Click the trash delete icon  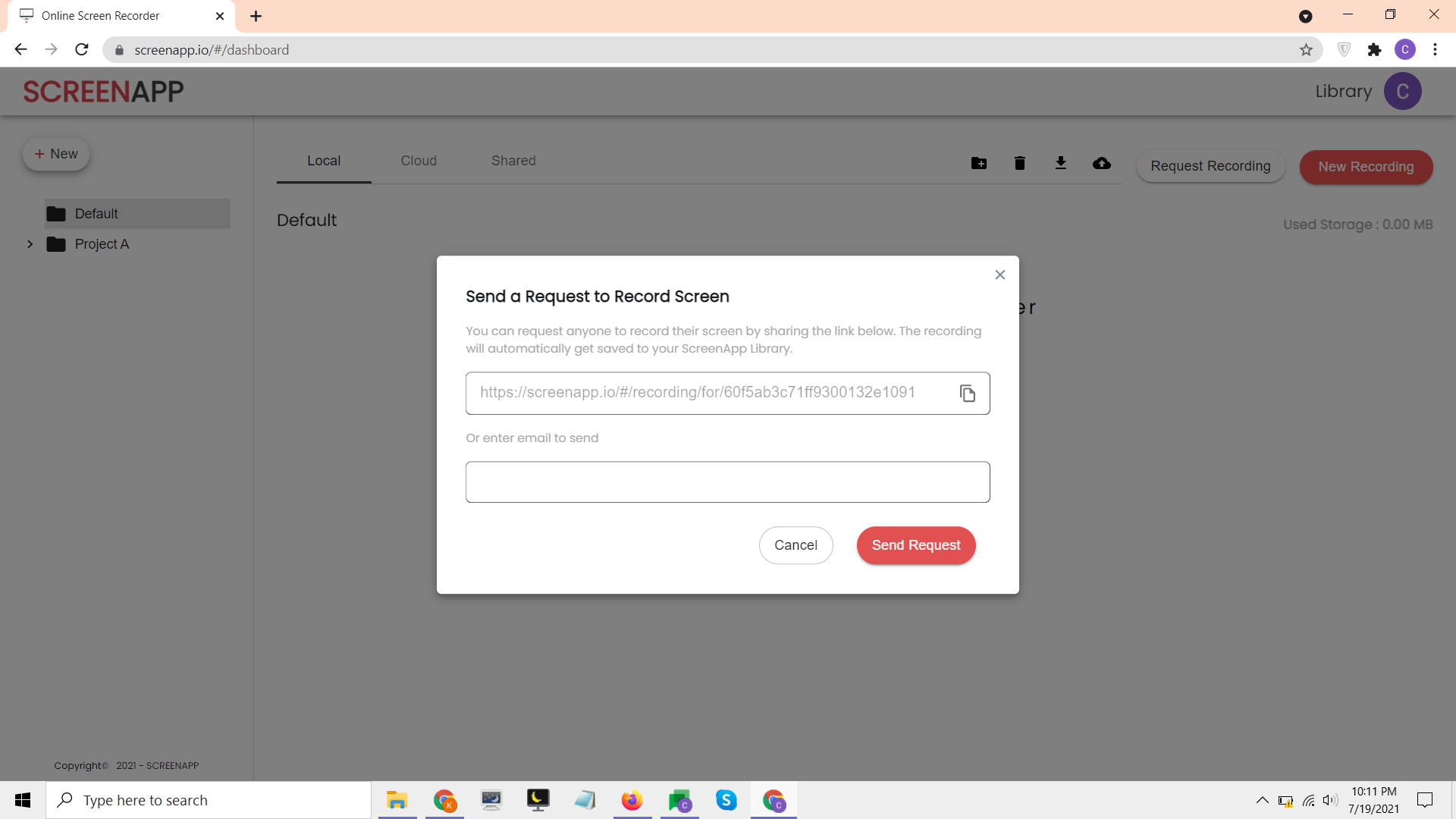(1019, 163)
